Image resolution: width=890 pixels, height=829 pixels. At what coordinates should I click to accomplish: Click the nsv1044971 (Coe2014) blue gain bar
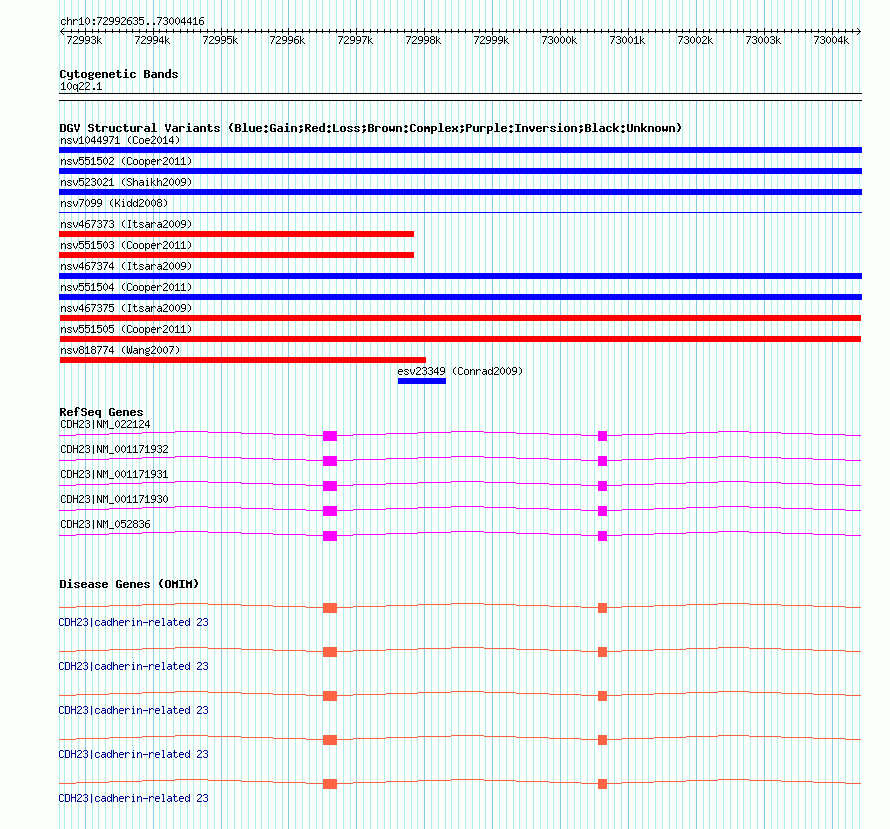[460, 150]
